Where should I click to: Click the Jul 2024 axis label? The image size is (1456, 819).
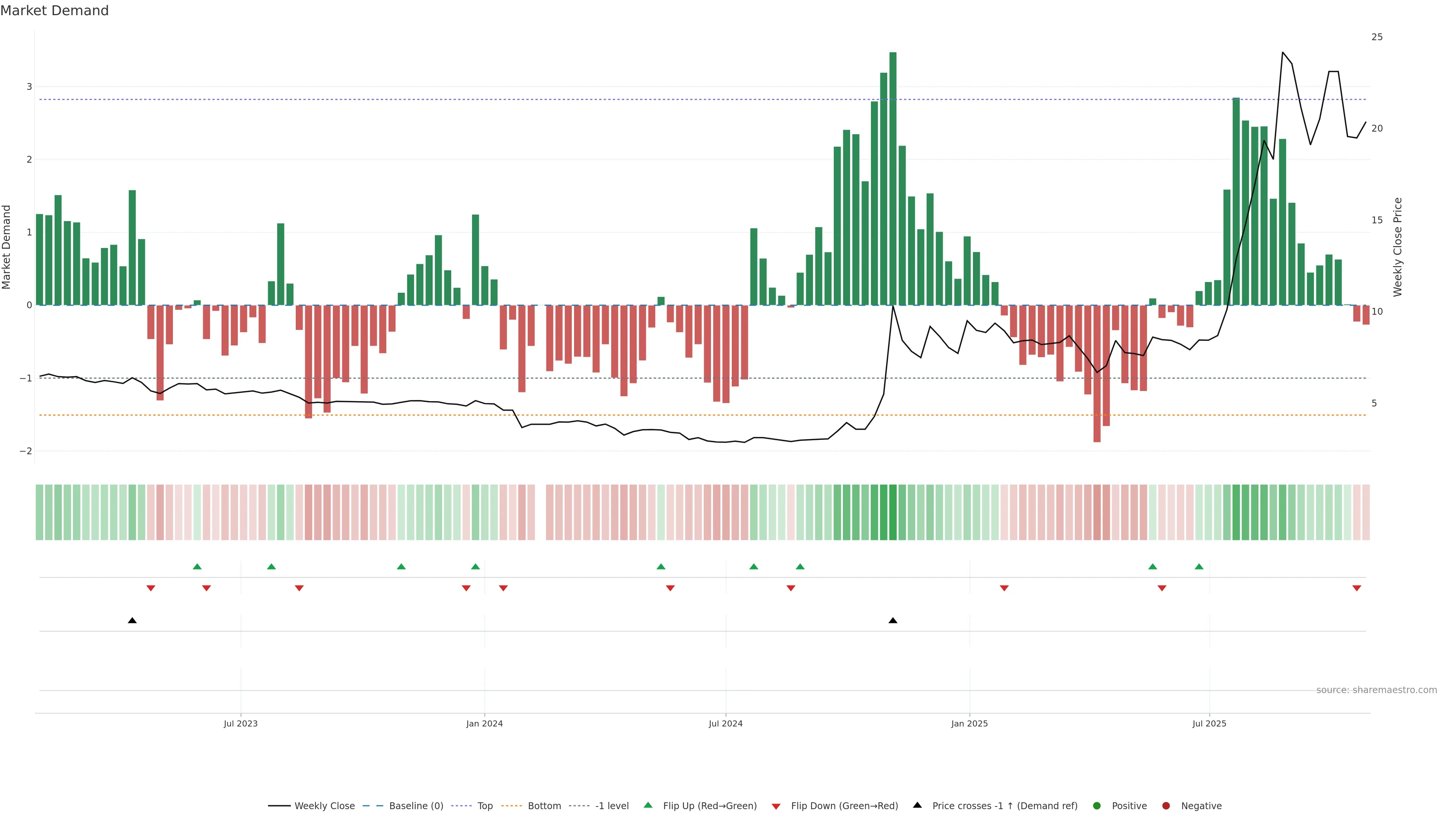tap(726, 724)
